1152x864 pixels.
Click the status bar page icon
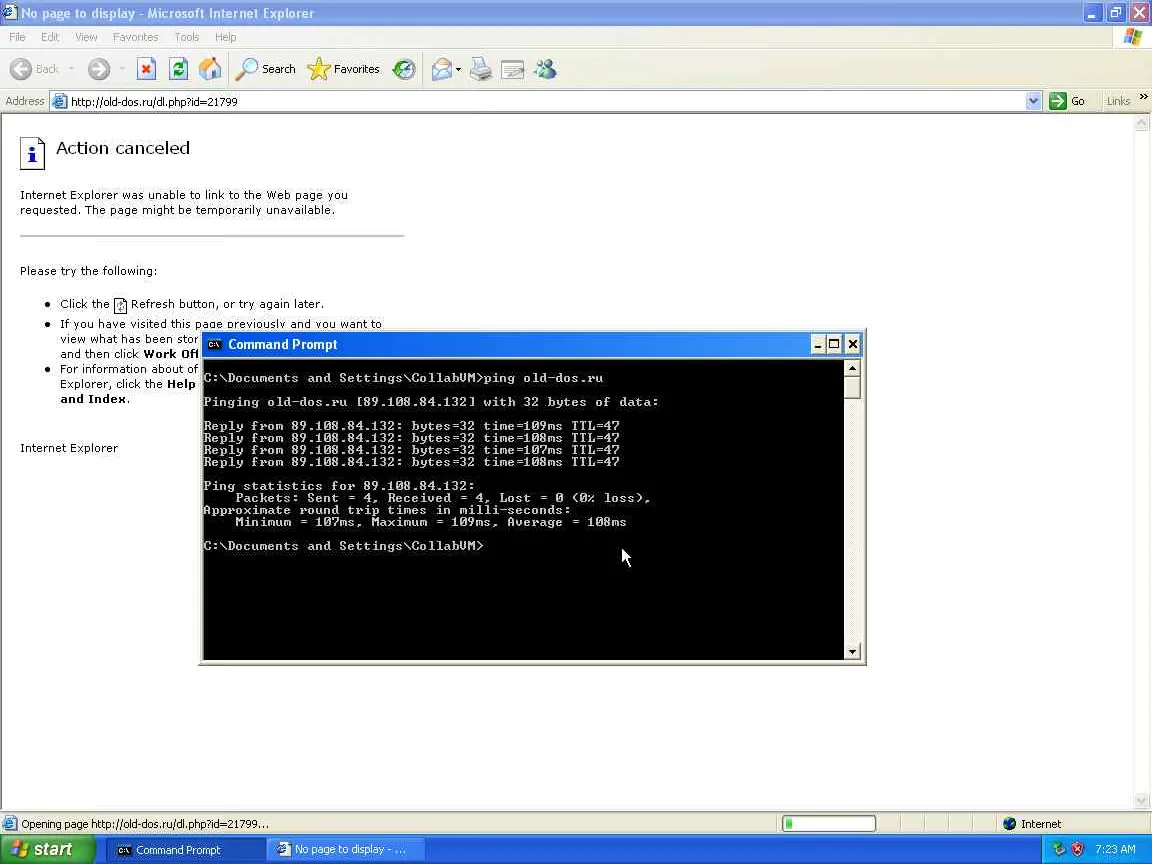click(10, 824)
